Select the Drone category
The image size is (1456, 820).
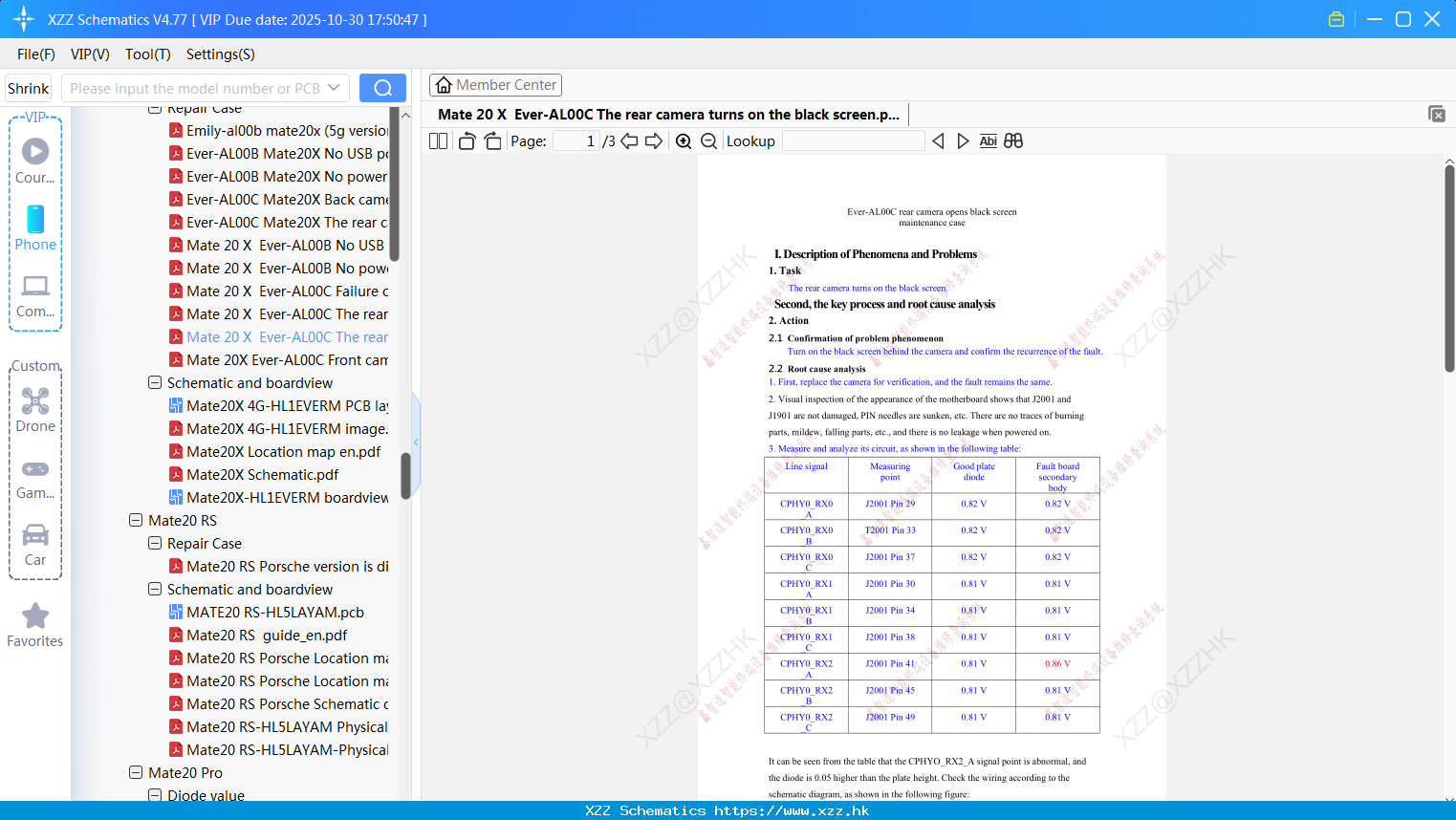pyautogui.click(x=35, y=410)
